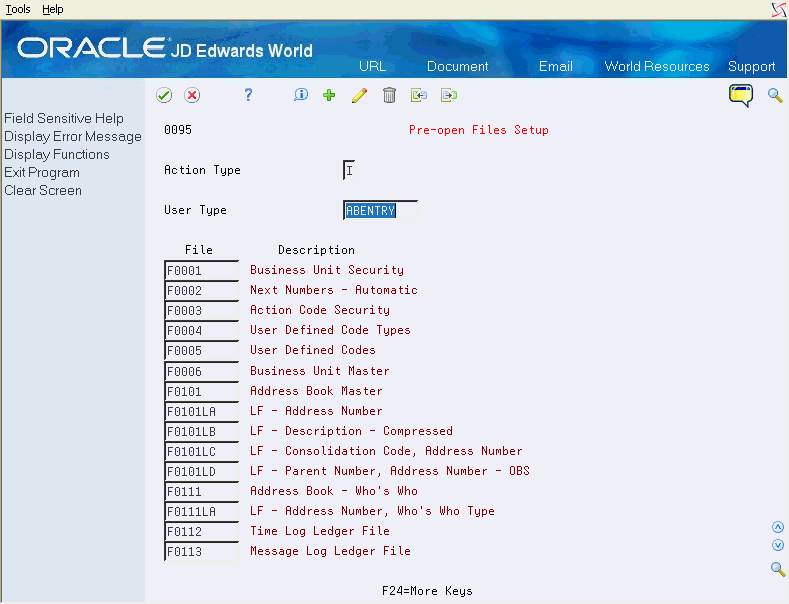
Task: Select Display Functions
Action: [x=57, y=155]
